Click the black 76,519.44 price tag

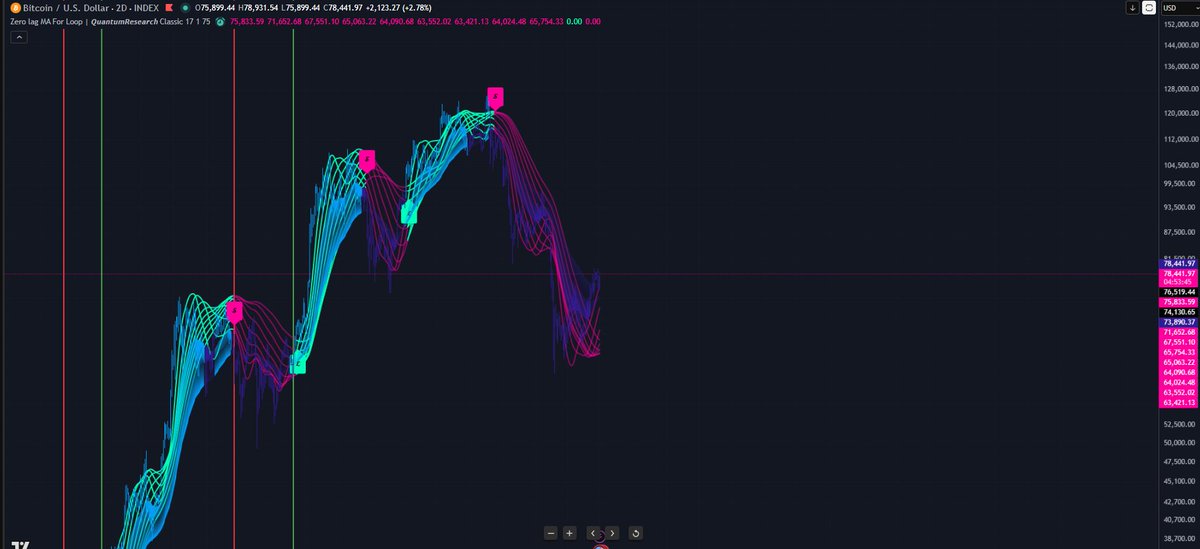pos(1177,292)
